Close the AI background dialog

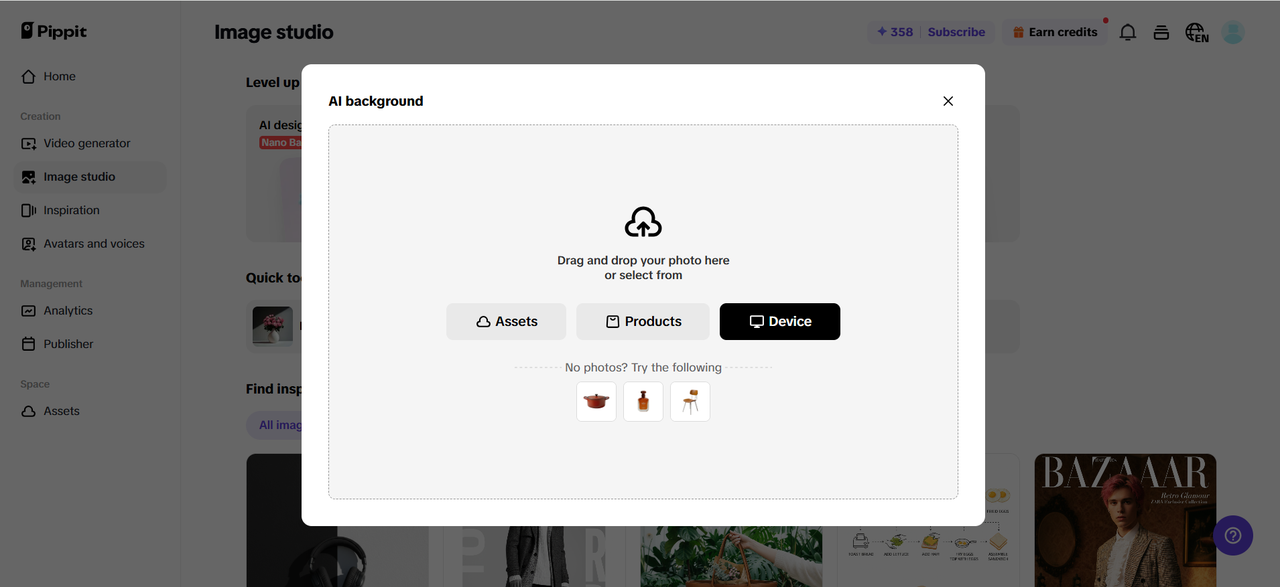click(948, 101)
